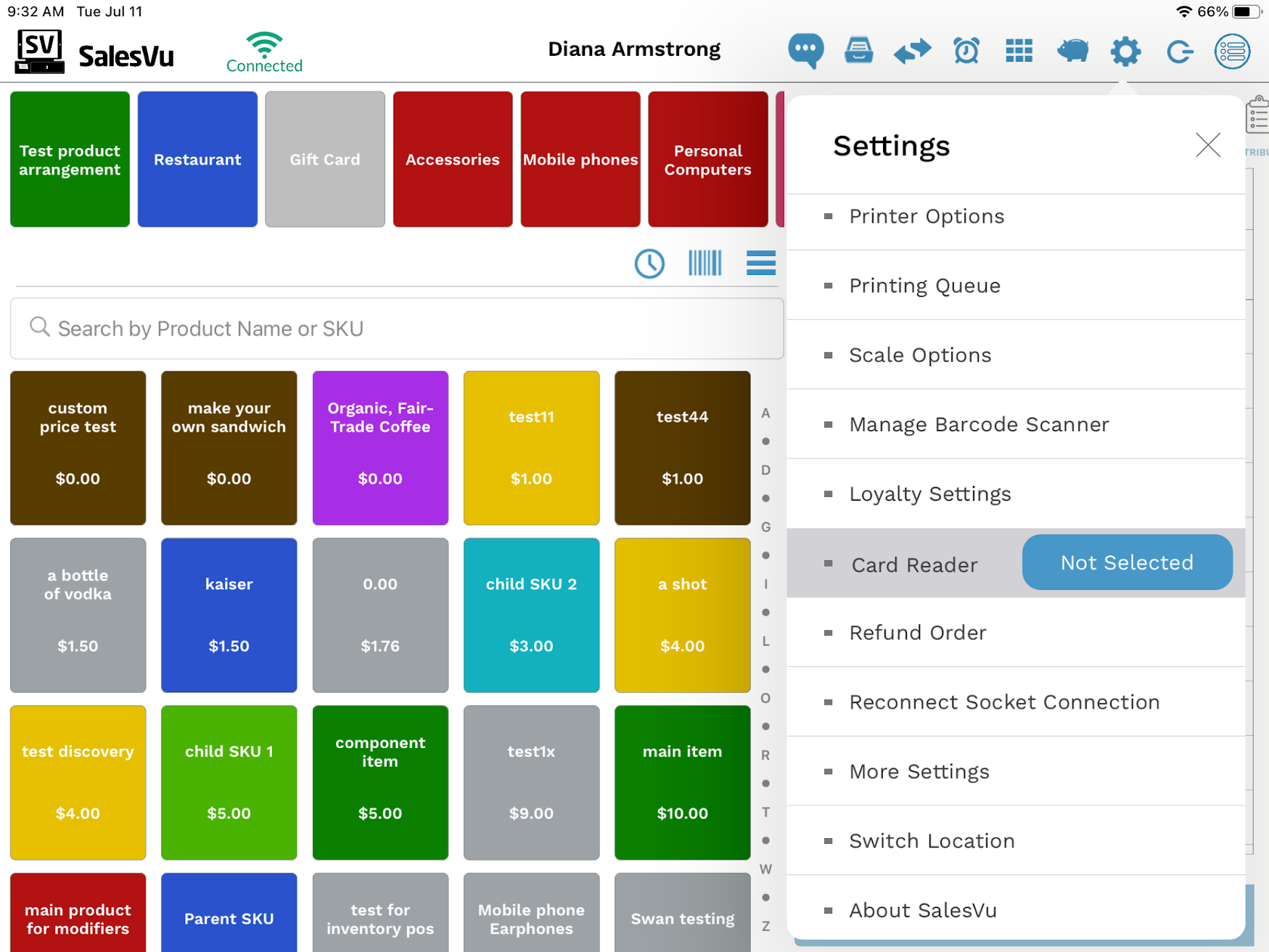Add the 0.00 product priced $1.76

point(380,615)
